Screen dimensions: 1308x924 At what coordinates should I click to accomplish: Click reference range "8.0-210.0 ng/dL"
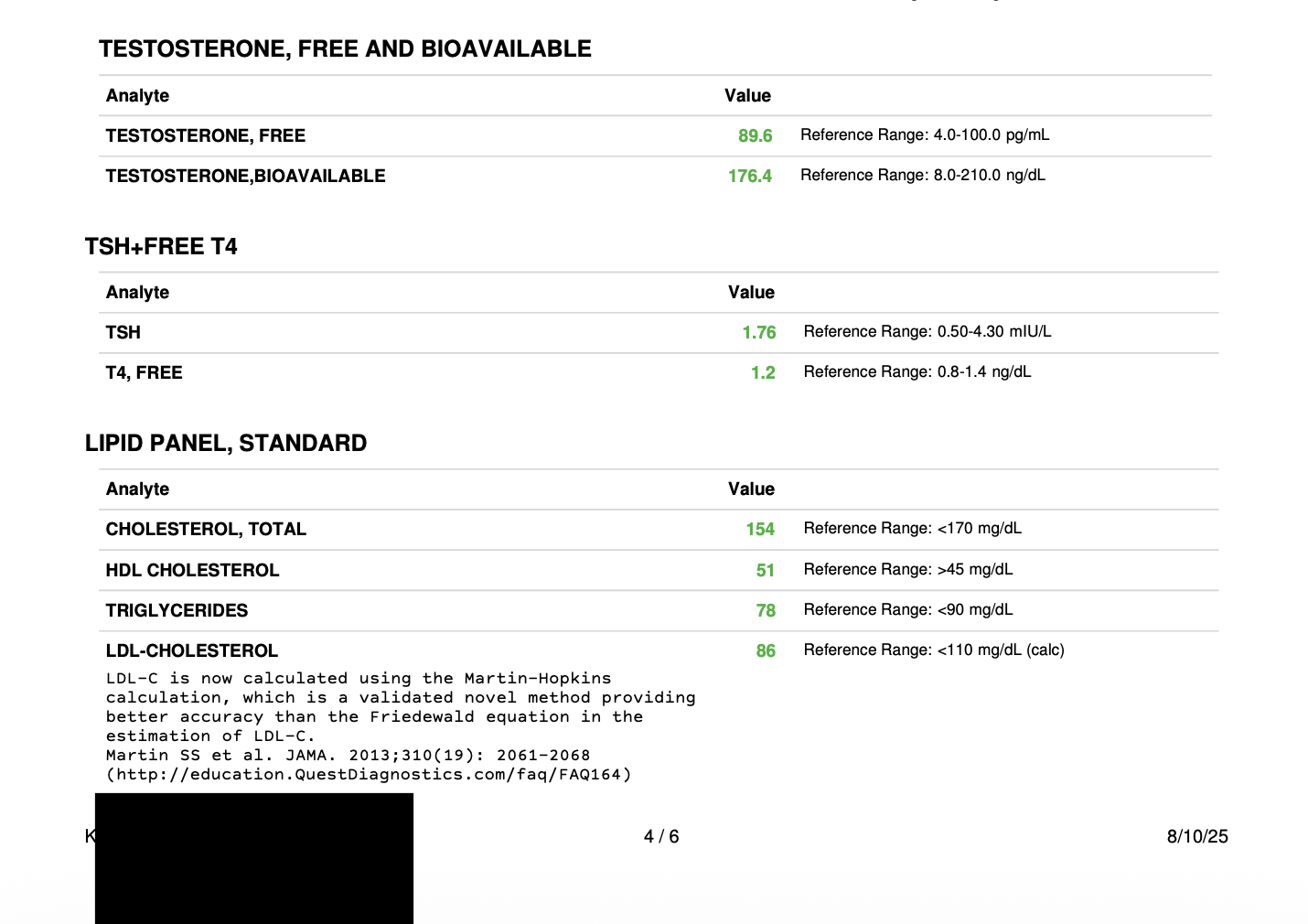point(990,175)
